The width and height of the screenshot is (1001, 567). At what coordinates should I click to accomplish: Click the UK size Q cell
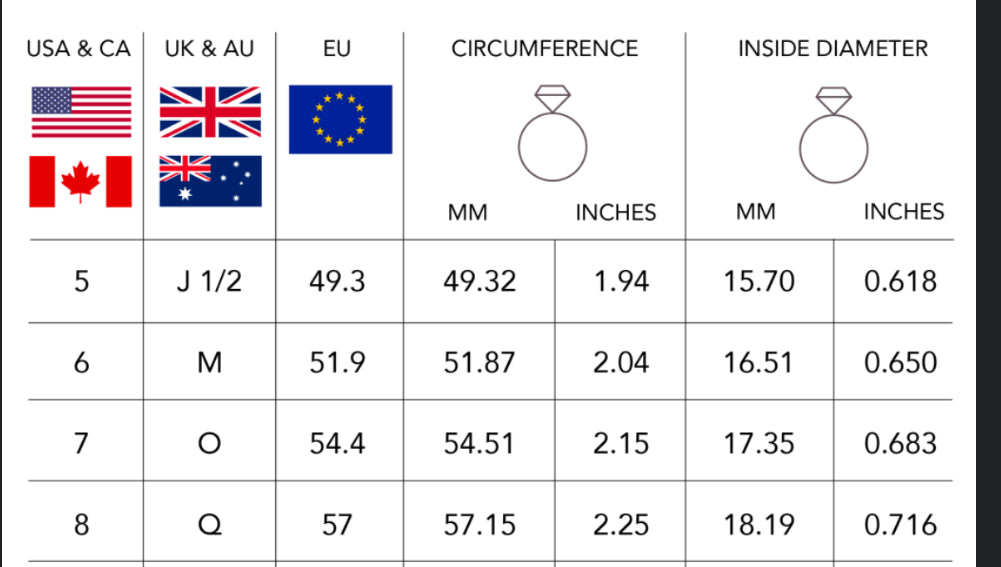209,524
